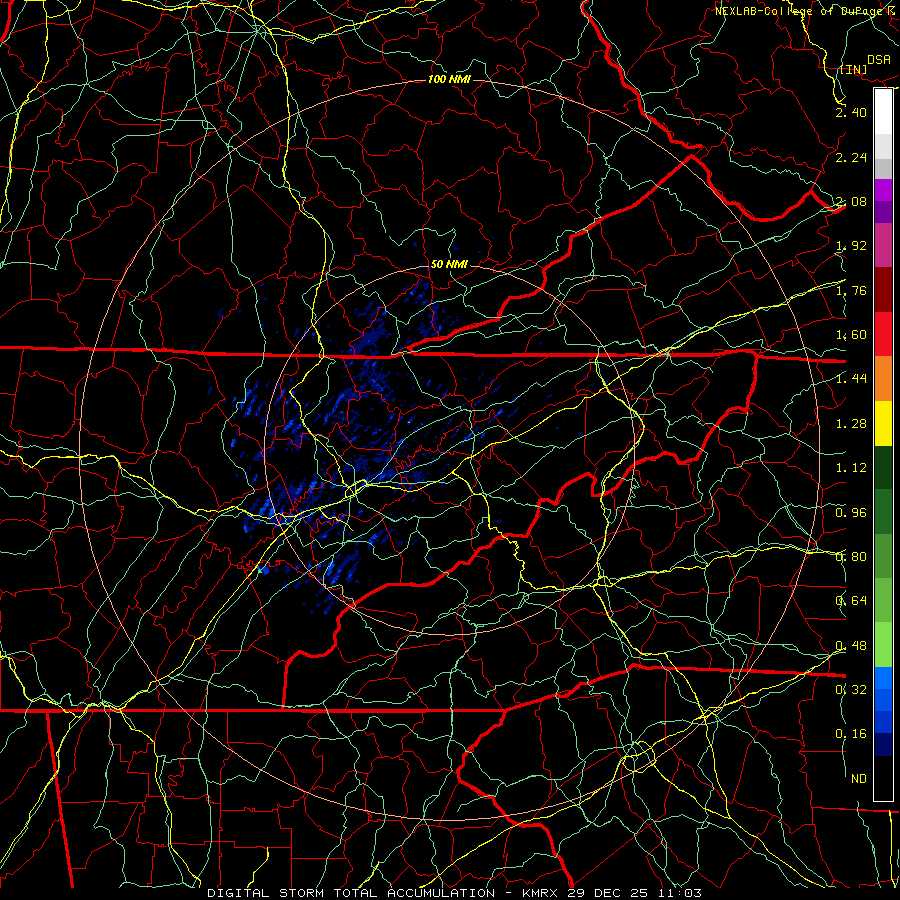Click the black ND swatch at legend bottom
This screenshot has height=900, width=900.
pos(883,778)
